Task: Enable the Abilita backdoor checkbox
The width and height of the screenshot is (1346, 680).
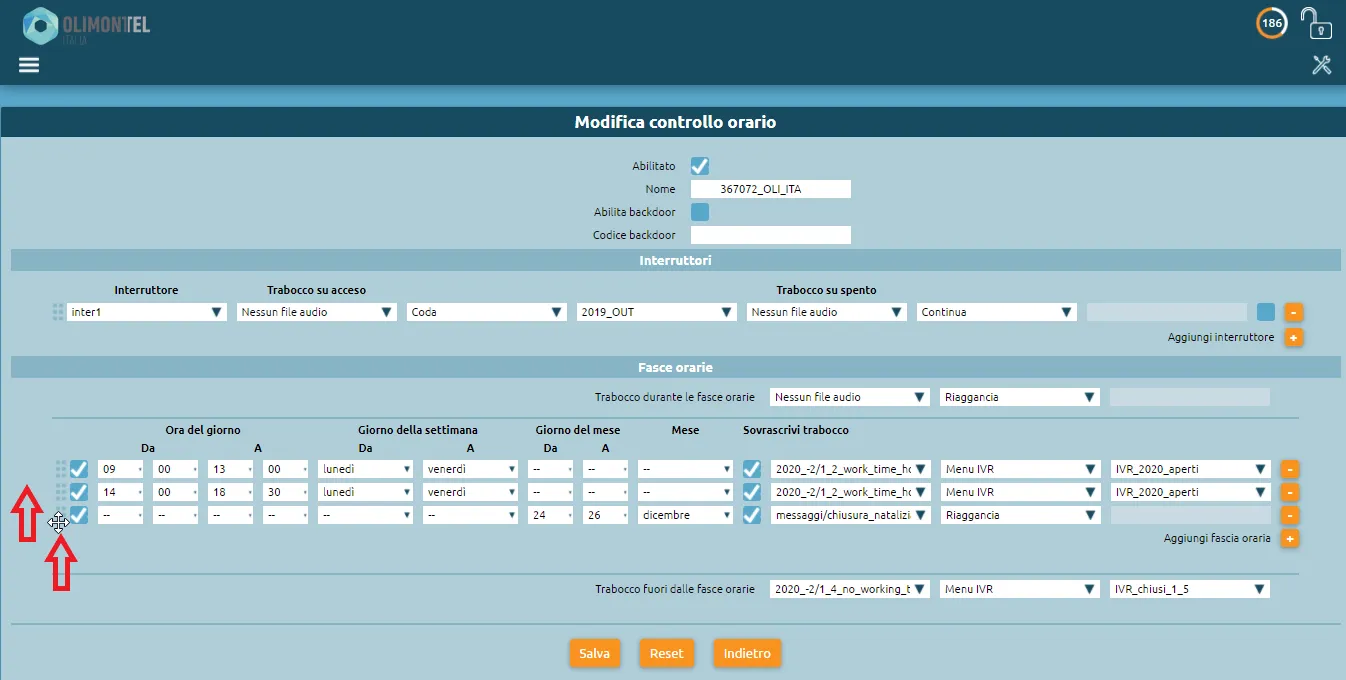Action: point(700,212)
